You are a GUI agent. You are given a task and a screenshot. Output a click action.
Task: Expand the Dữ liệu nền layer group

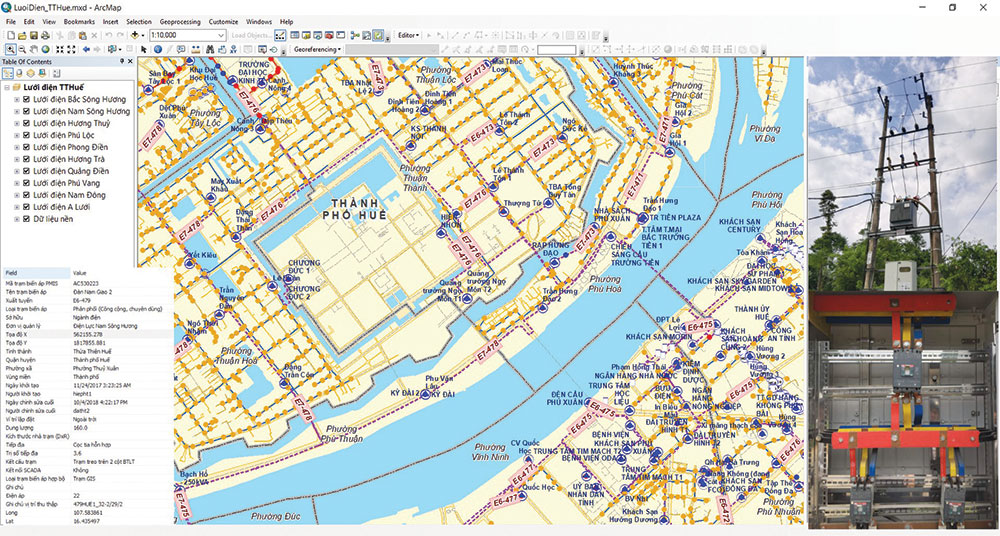[17, 219]
